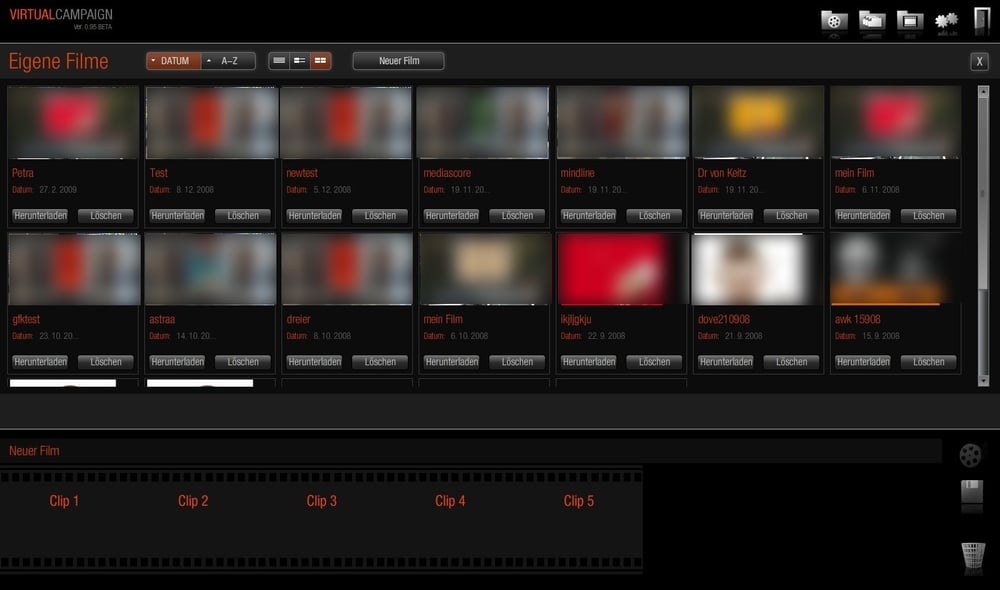This screenshot has height=590, width=1000.
Task: Switch to single-column list view
Action: coord(279,61)
